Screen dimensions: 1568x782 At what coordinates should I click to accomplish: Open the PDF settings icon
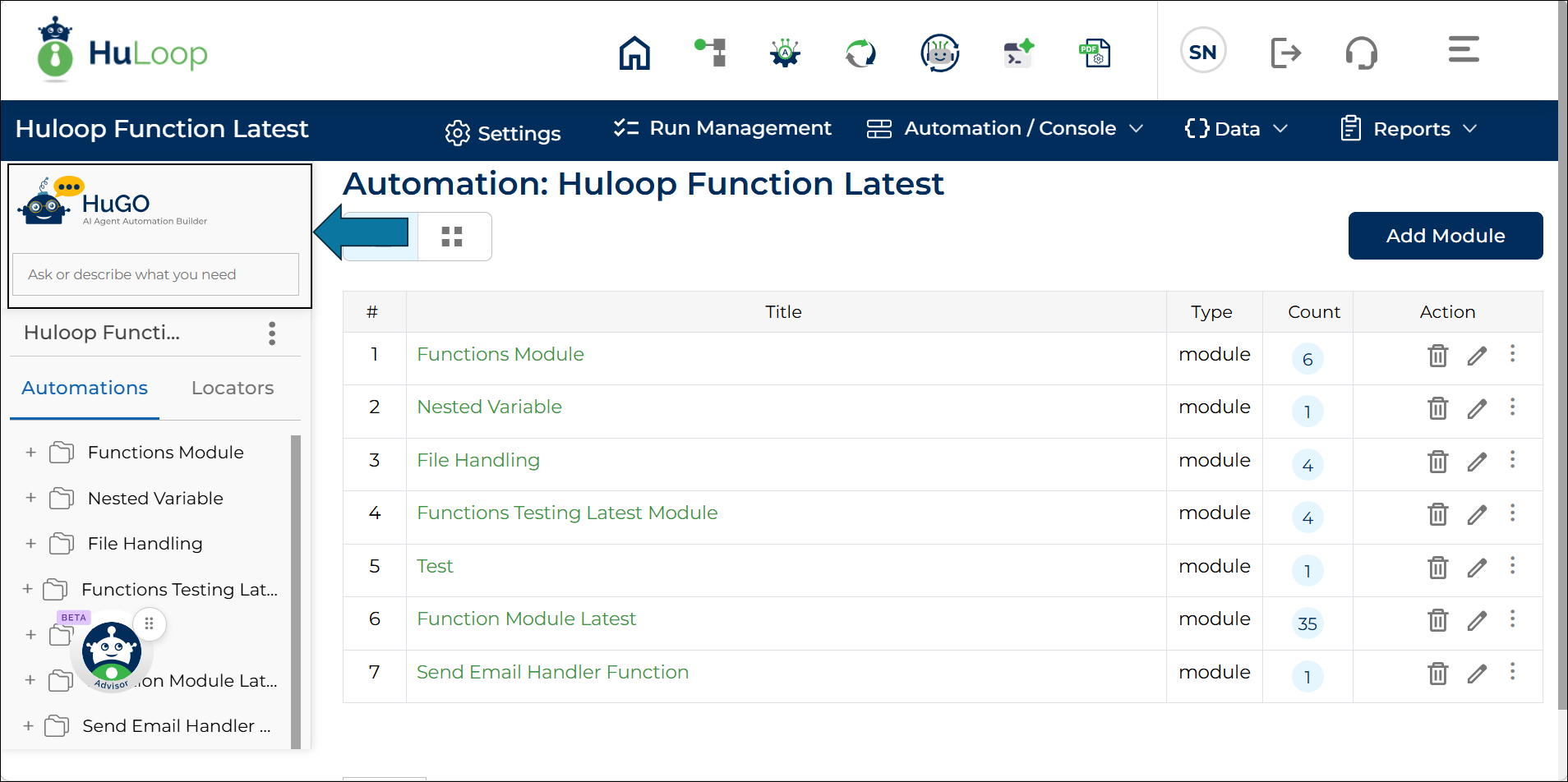(1095, 53)
